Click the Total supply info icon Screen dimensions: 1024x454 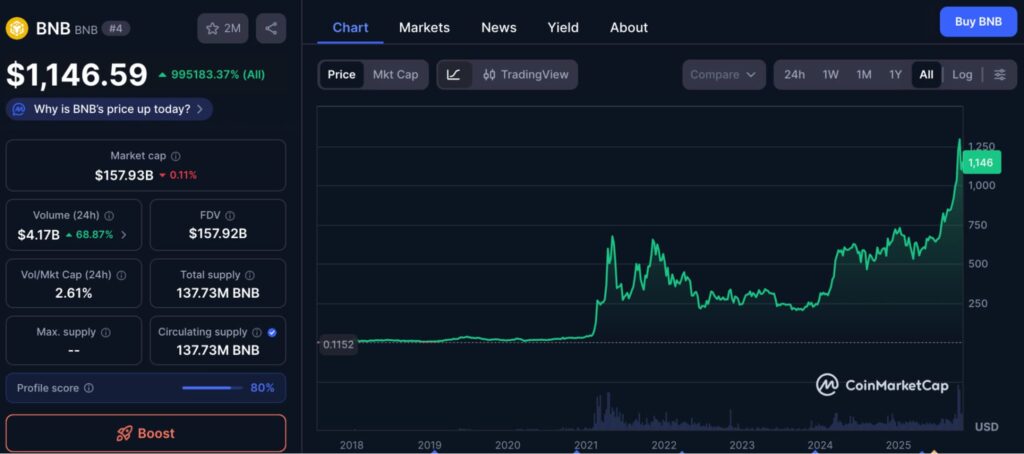pyautogui.click(x=250, y=275)
